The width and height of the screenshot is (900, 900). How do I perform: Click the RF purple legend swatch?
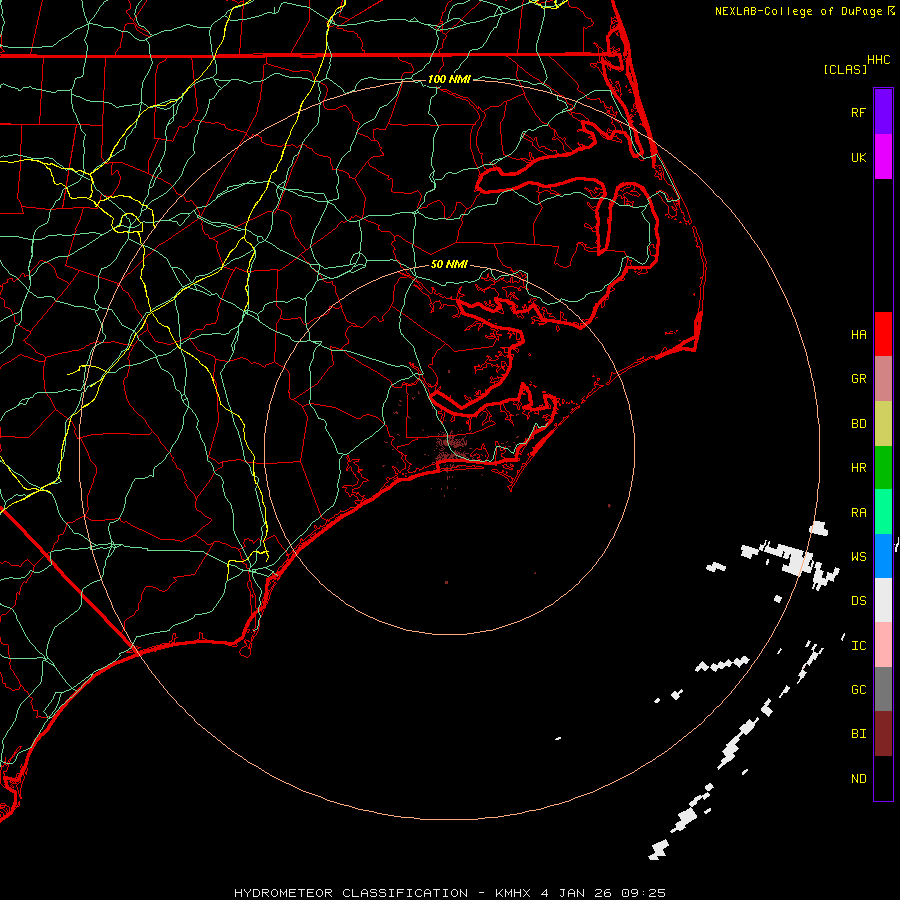[883, 112]
